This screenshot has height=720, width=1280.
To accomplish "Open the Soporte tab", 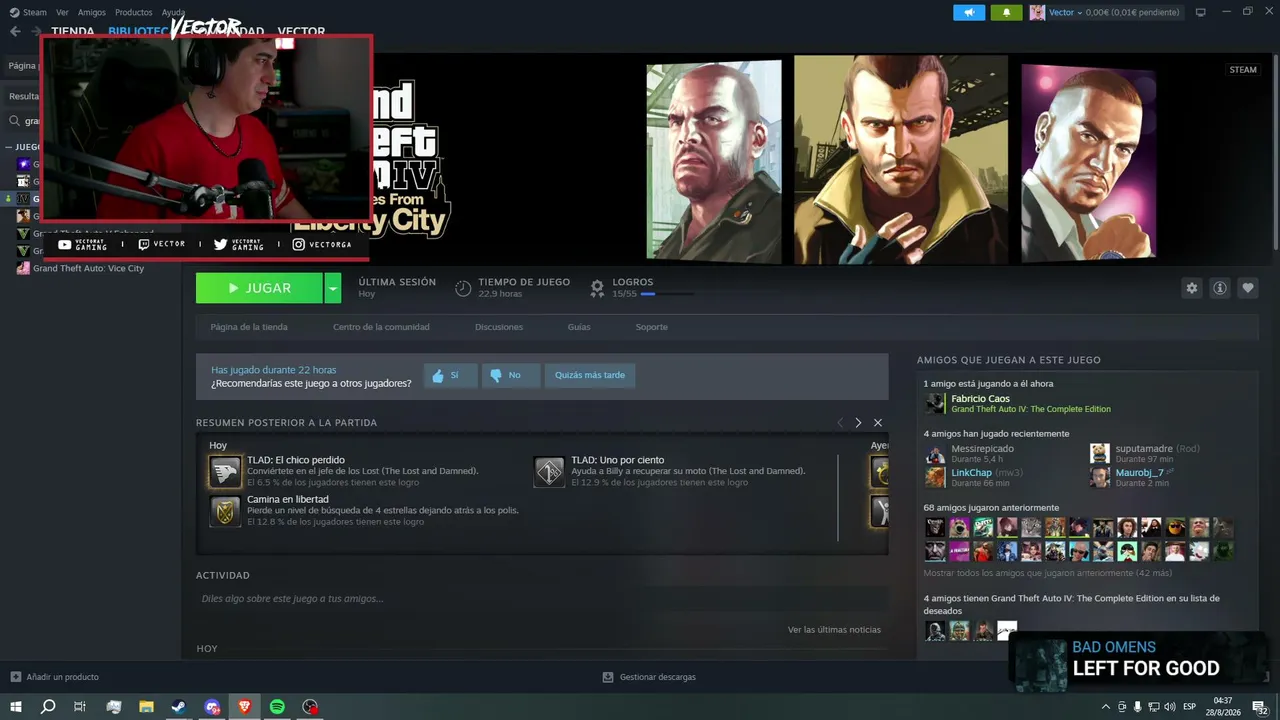I will pos(652,327).
